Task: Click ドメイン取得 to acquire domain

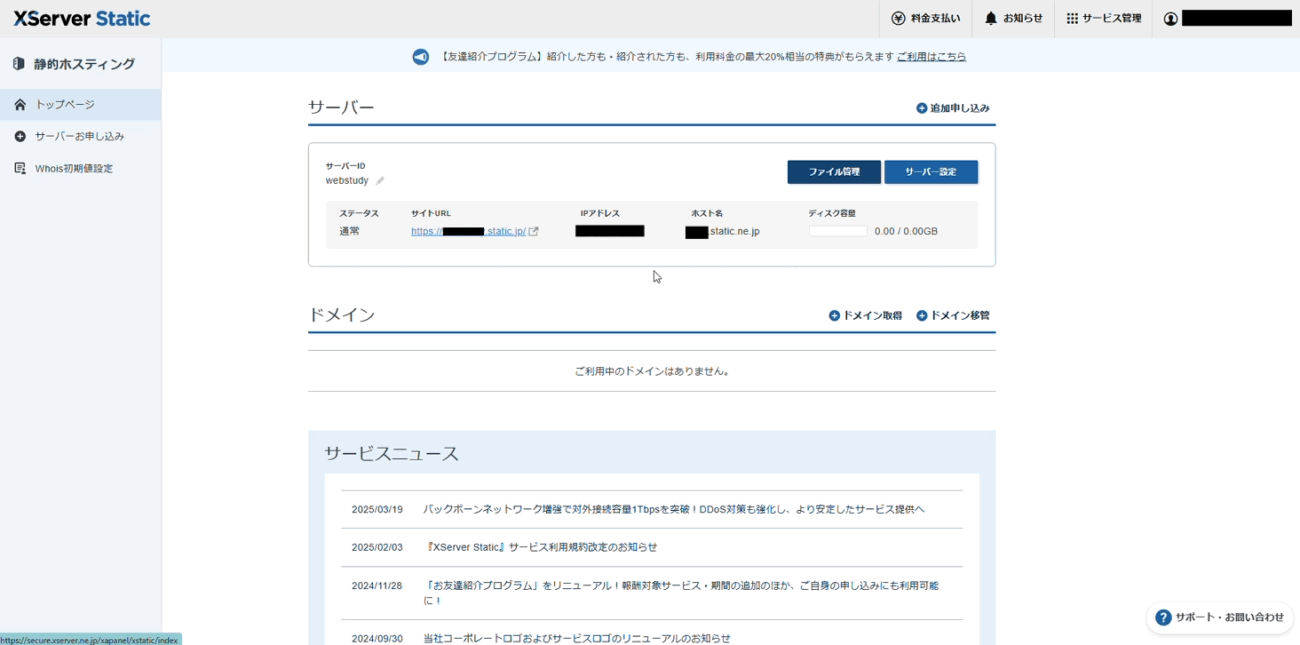Action: [865, 315]
